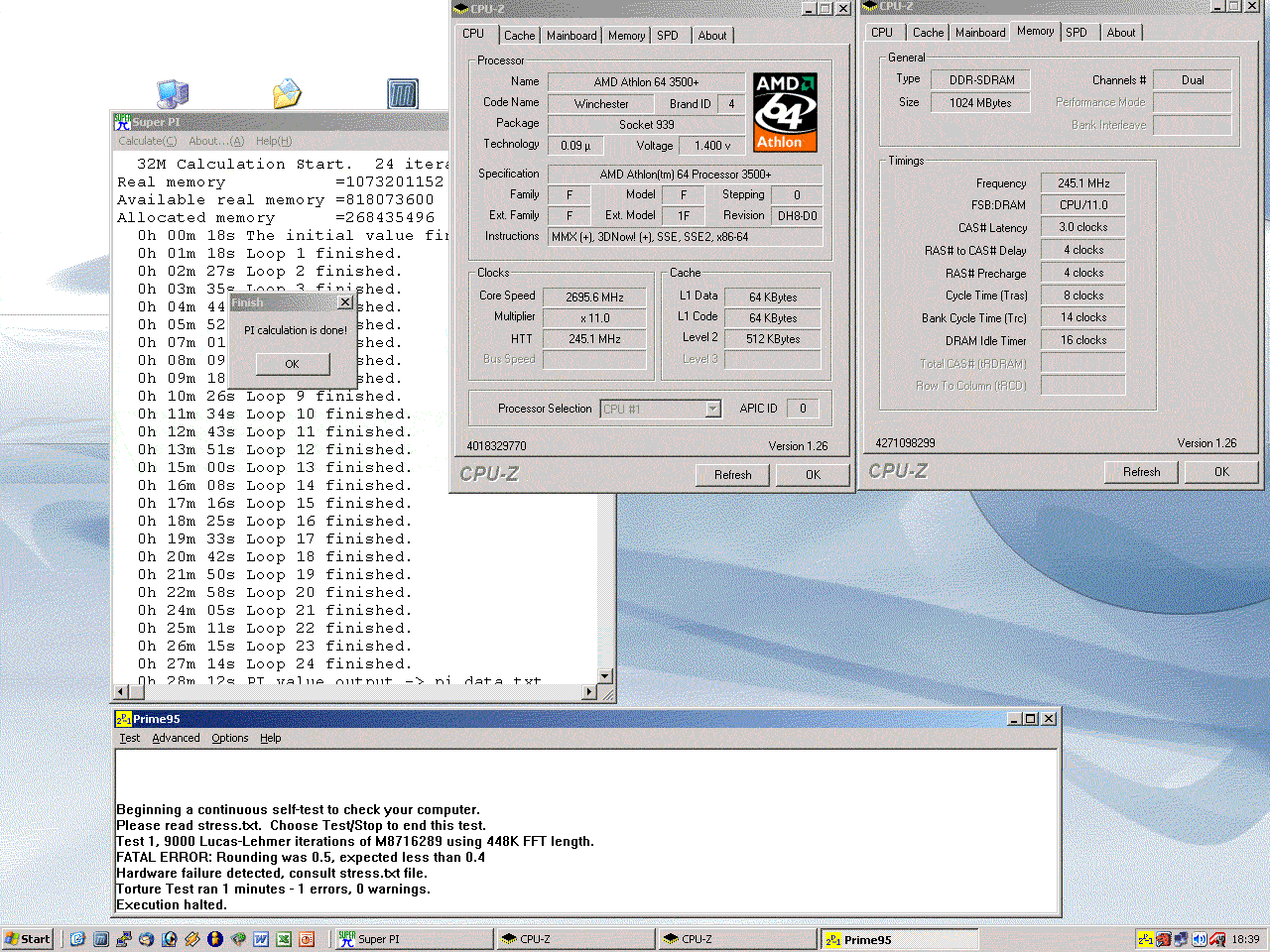Click the Name field AMD Athlon 64 3500+
The image size is (1270, 952).
(x=646, y=82)
